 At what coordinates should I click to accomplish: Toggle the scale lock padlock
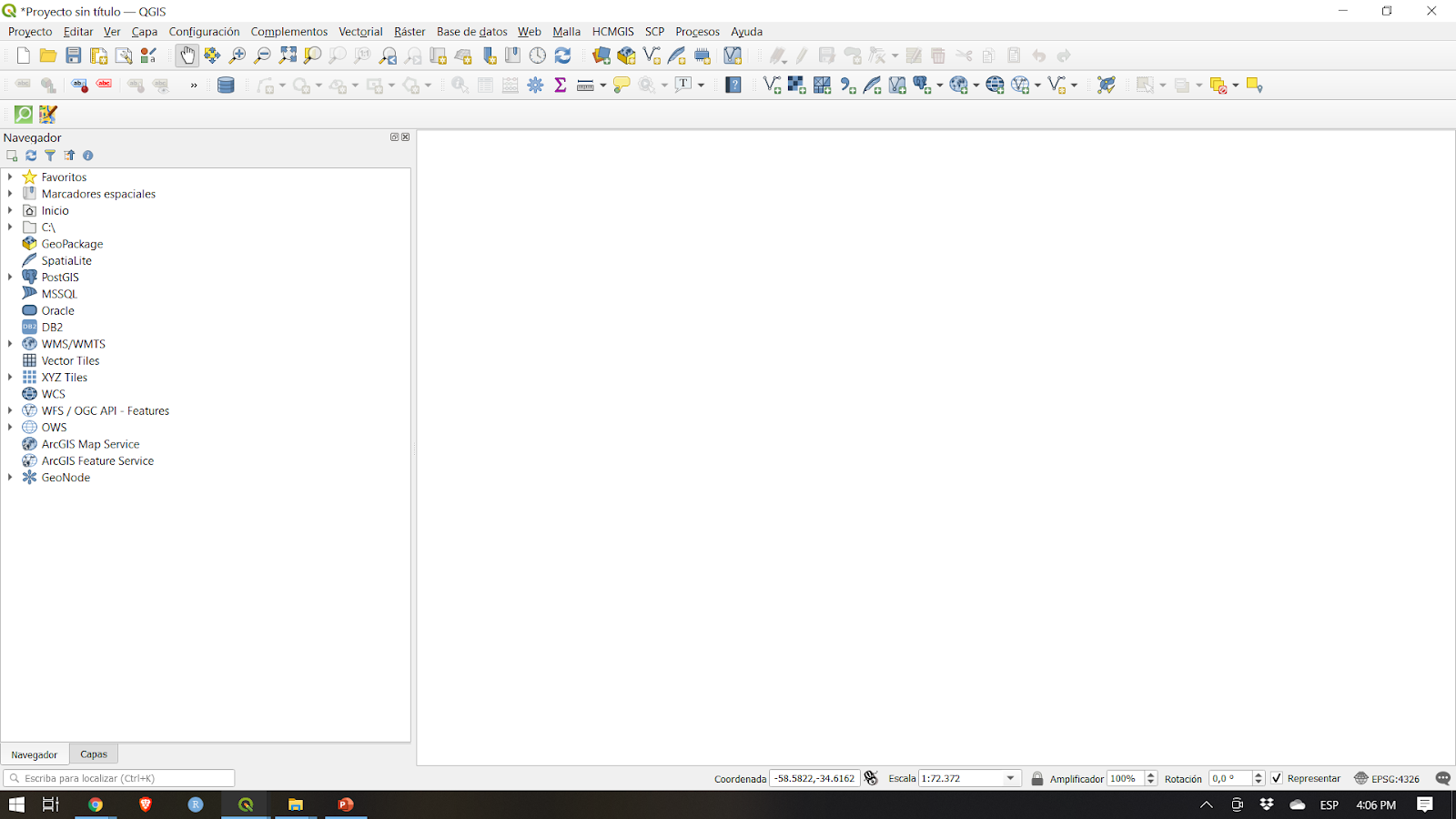click(1036, 778)
